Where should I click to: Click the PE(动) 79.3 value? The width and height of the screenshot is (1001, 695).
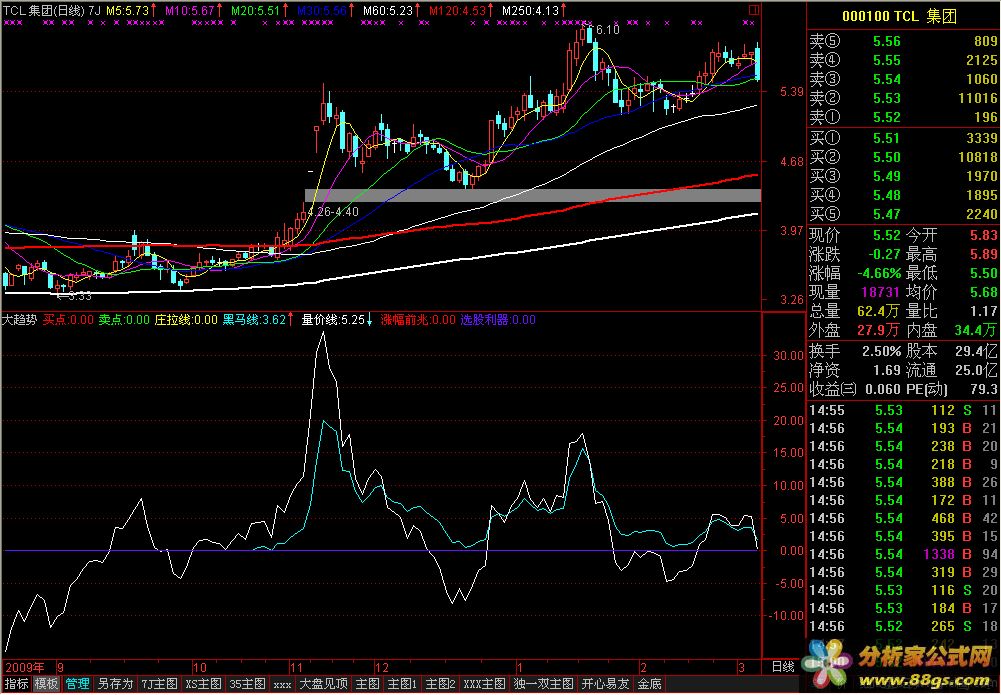(x=985, y=389)
